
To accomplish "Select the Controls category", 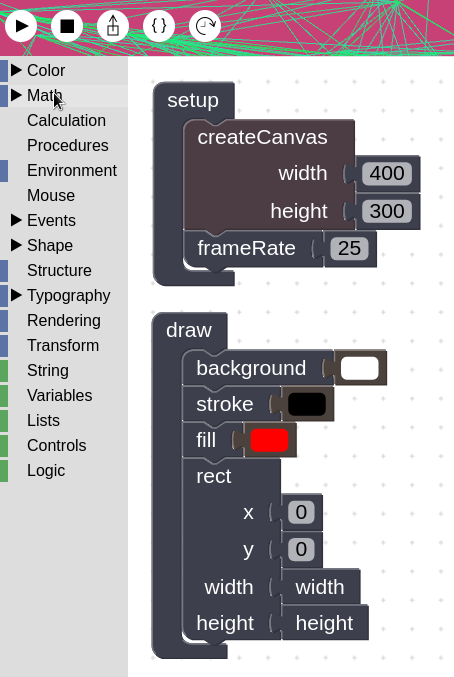I will (x=57, y=446).
